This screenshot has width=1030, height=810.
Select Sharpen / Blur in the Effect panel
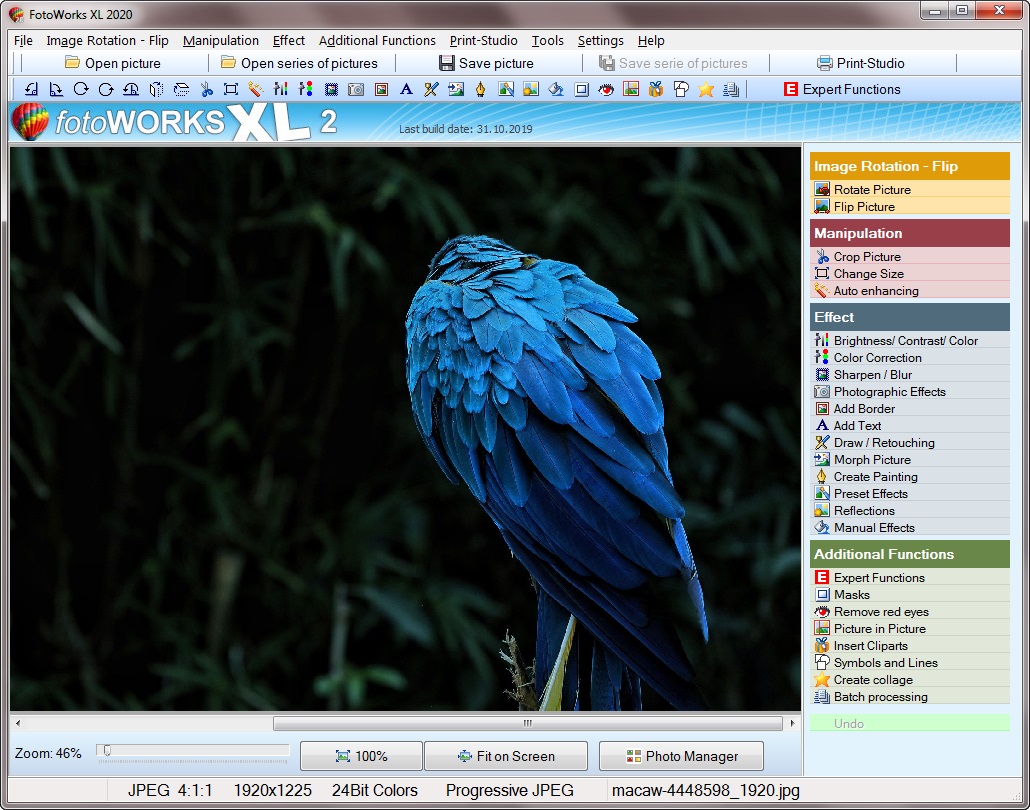(872, 375)
